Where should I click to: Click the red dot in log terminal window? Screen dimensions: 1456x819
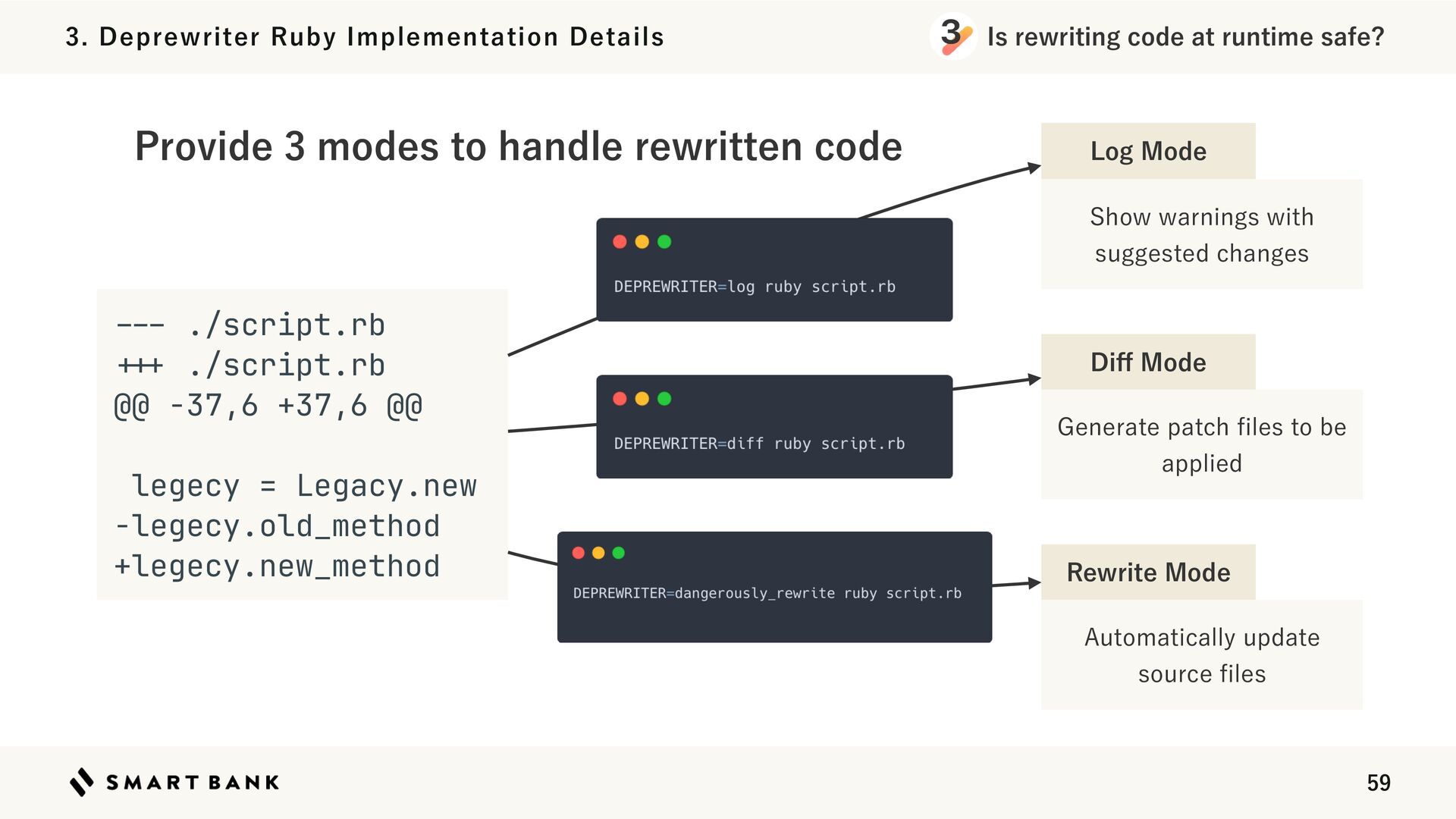tap(620, 242)
